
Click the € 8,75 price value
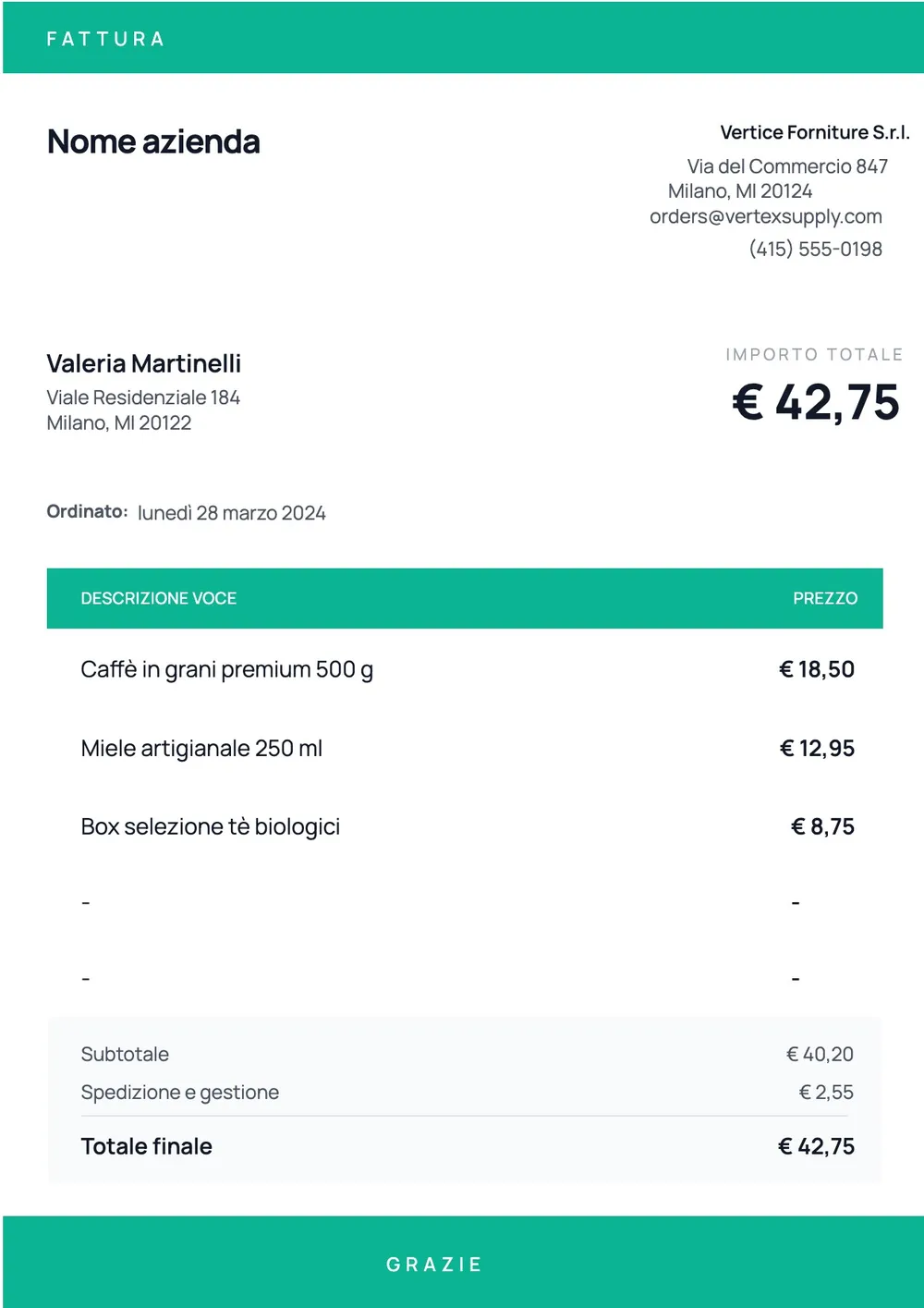[x=822, y=826]
